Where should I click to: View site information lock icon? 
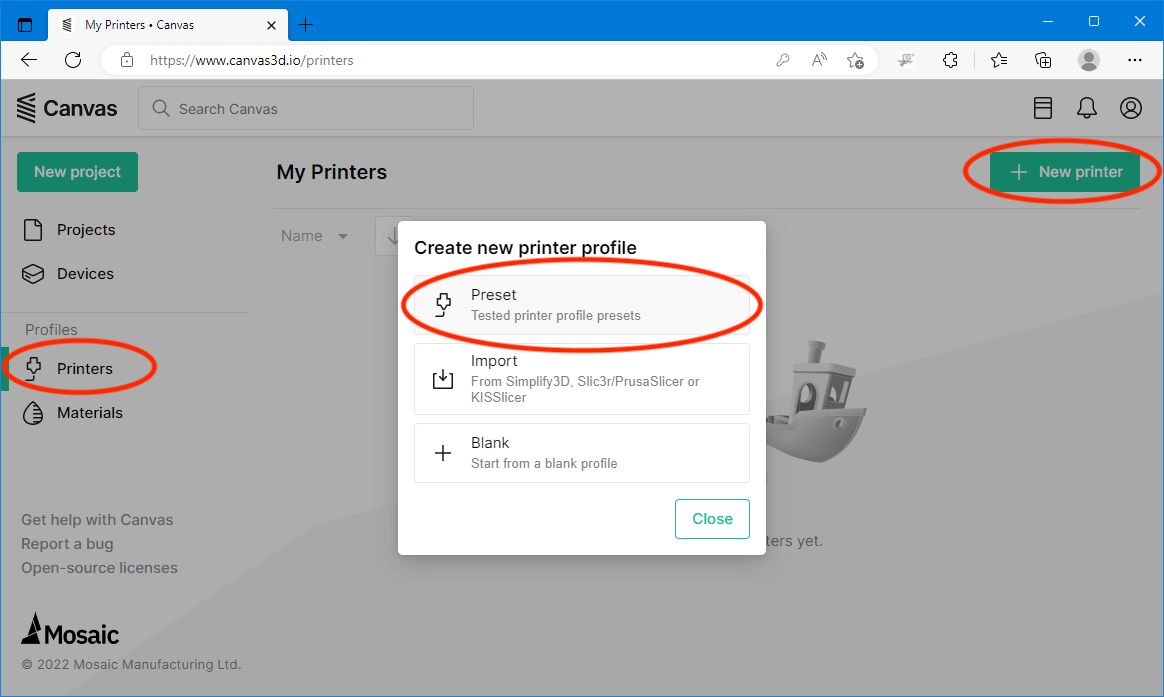pyautogui.click(x=127, y=60)
